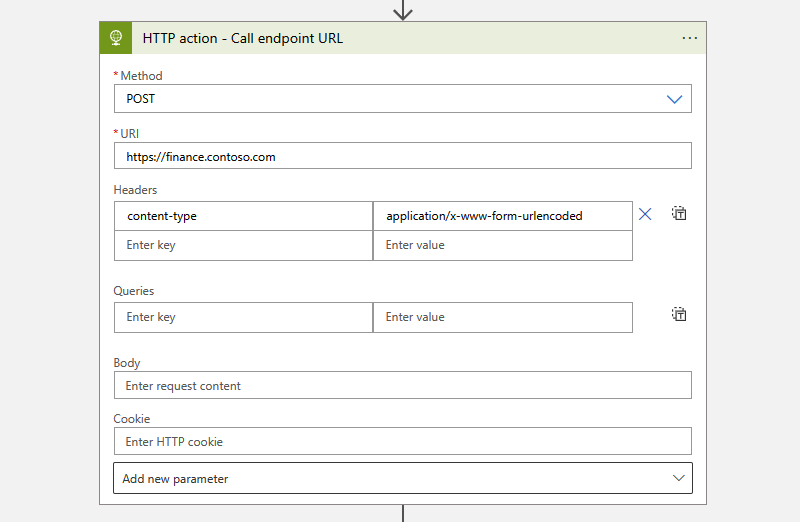Expand the Method dropdown chevron

click(x=674, y=99)
